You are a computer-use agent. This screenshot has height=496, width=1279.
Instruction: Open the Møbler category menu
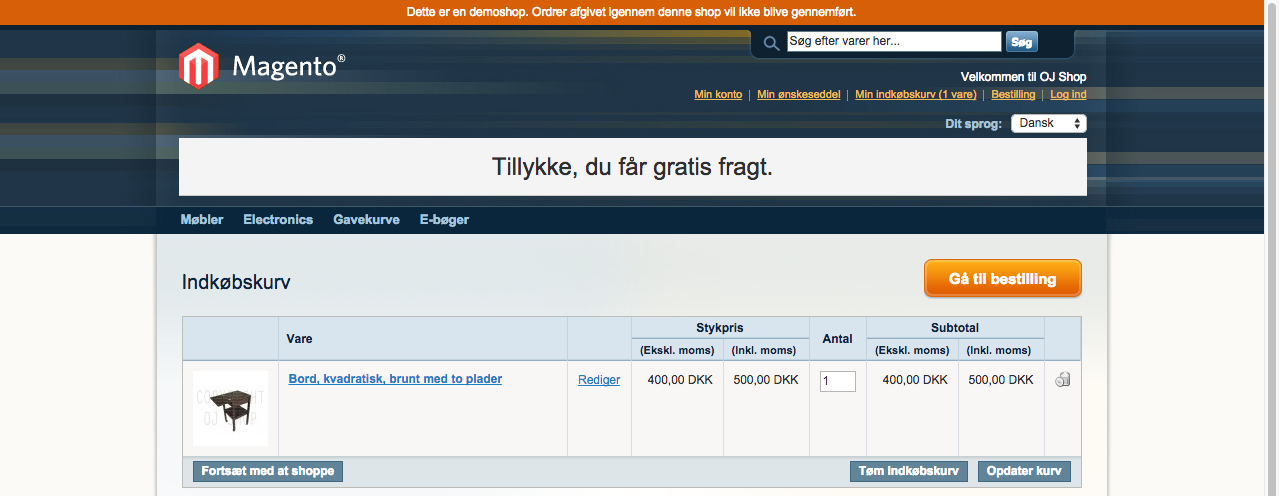[202, 220]
